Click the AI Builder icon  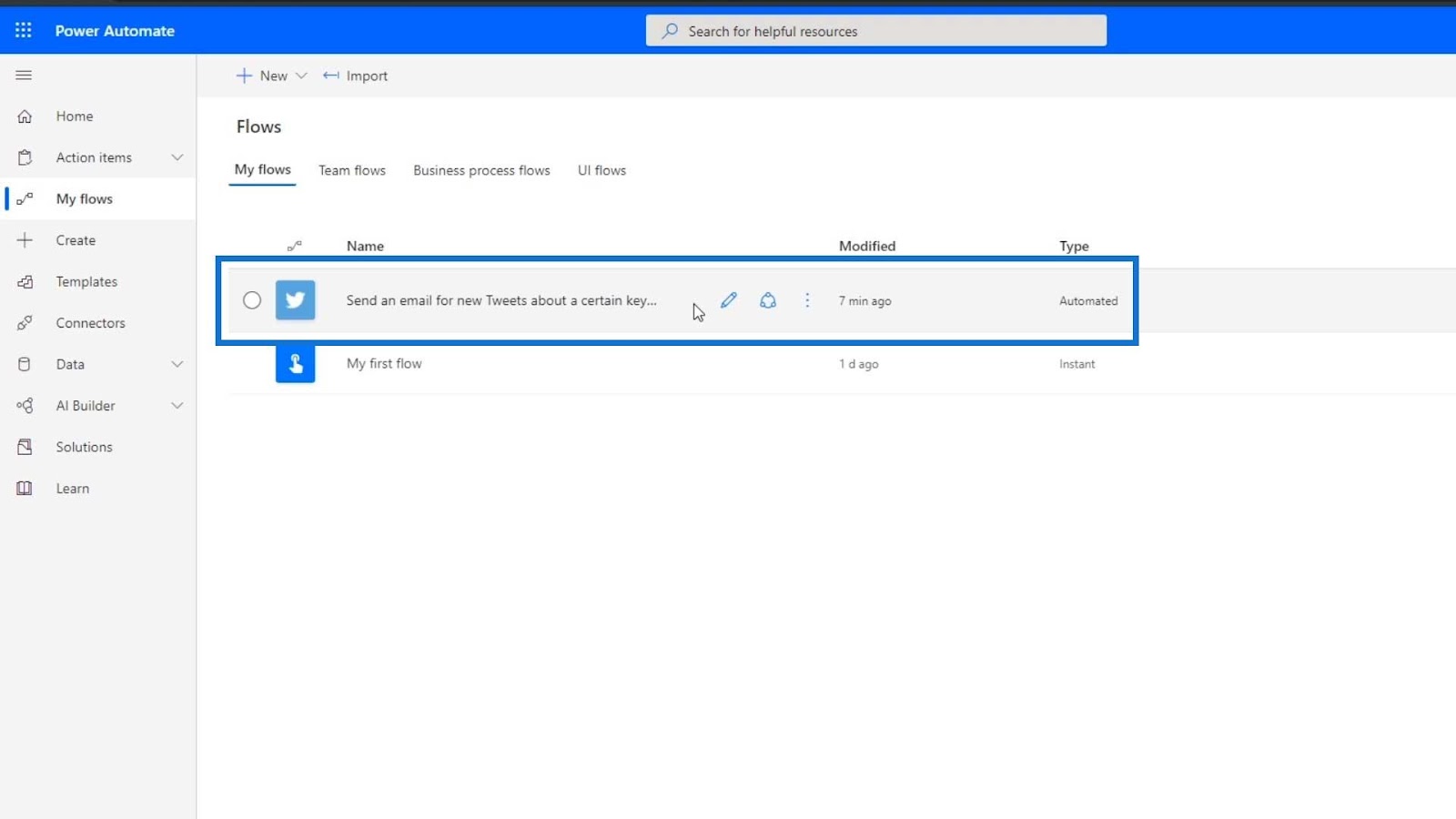point(25,406)
